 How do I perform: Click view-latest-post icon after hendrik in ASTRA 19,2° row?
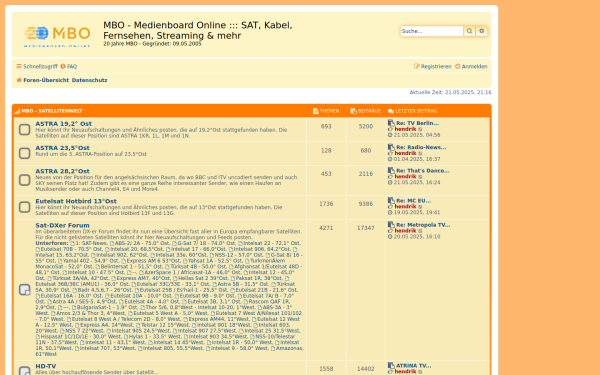[421, 129]
